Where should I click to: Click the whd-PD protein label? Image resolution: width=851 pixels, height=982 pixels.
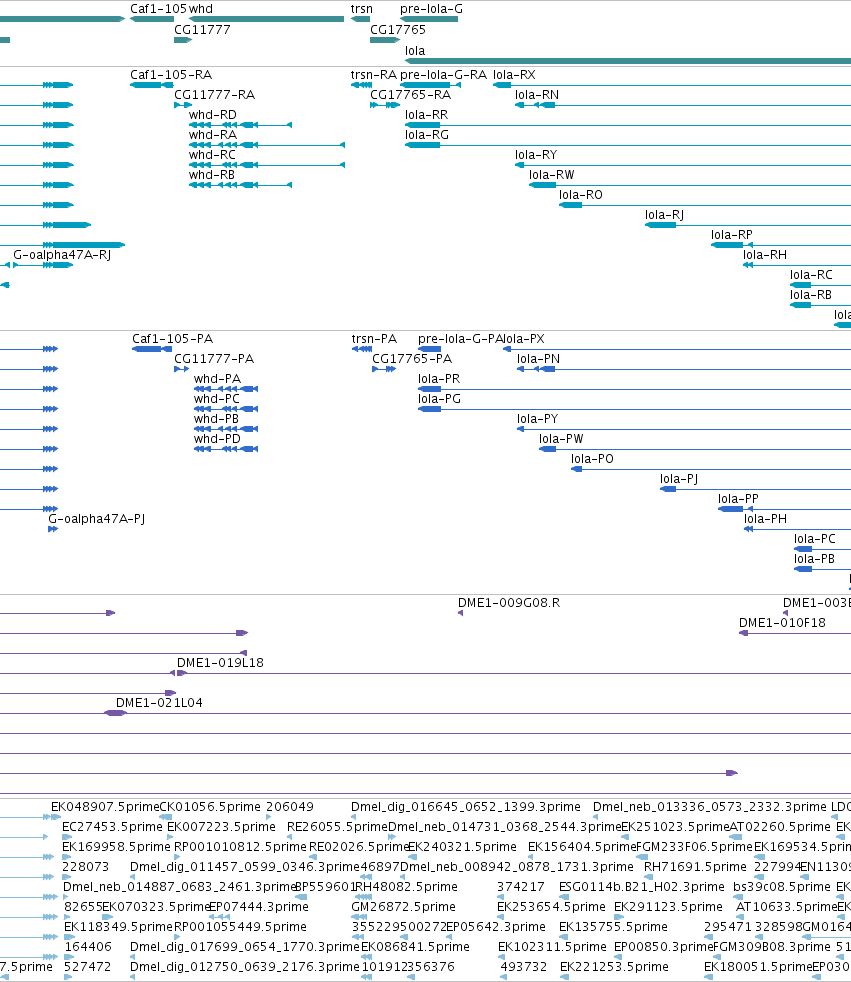click(x=217, y=440)
